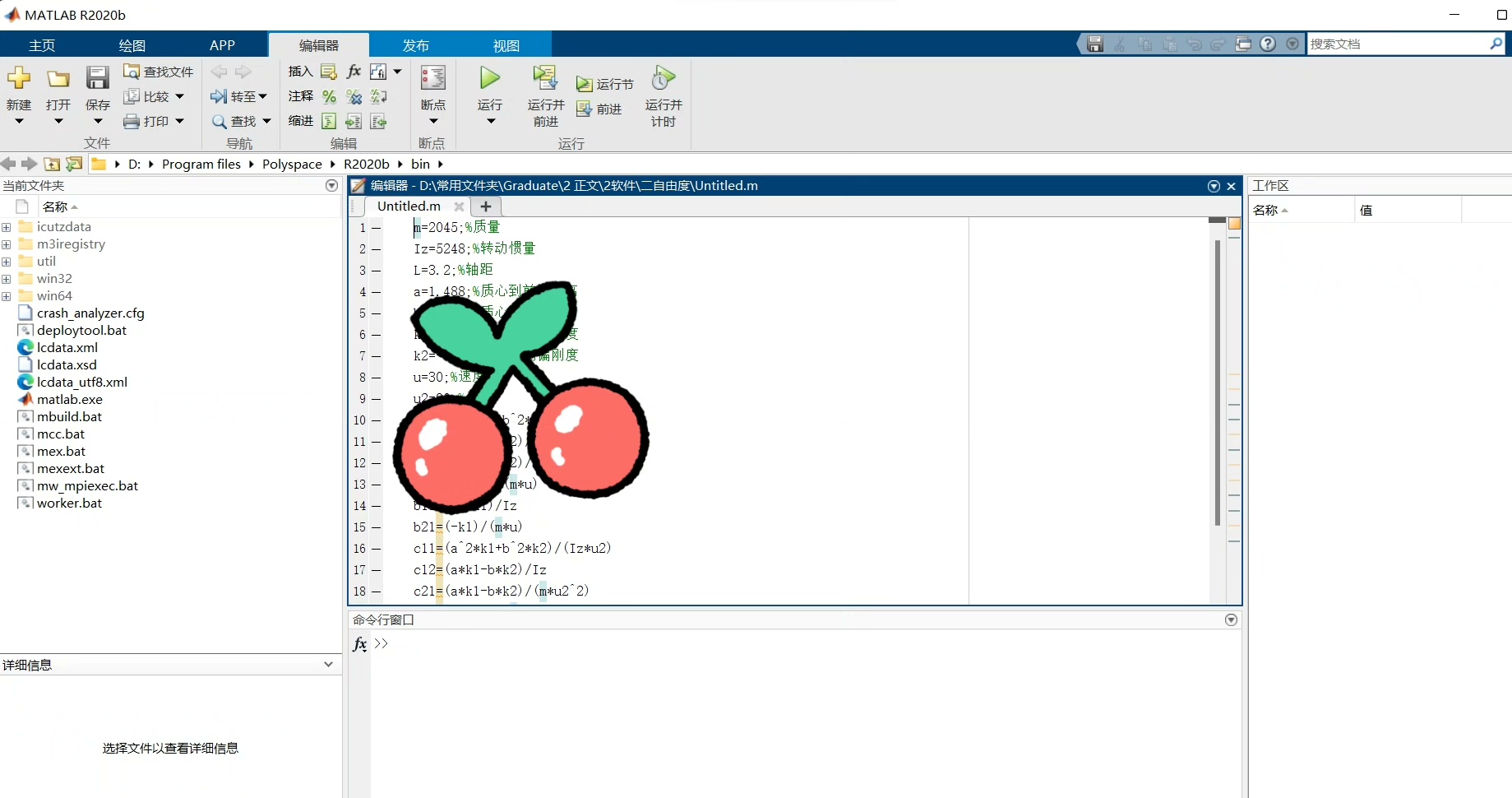Switch to the Home (主页) tab
Image resolution: width=1512 pixels, height=798 pixels.
(x=42, y=45)
